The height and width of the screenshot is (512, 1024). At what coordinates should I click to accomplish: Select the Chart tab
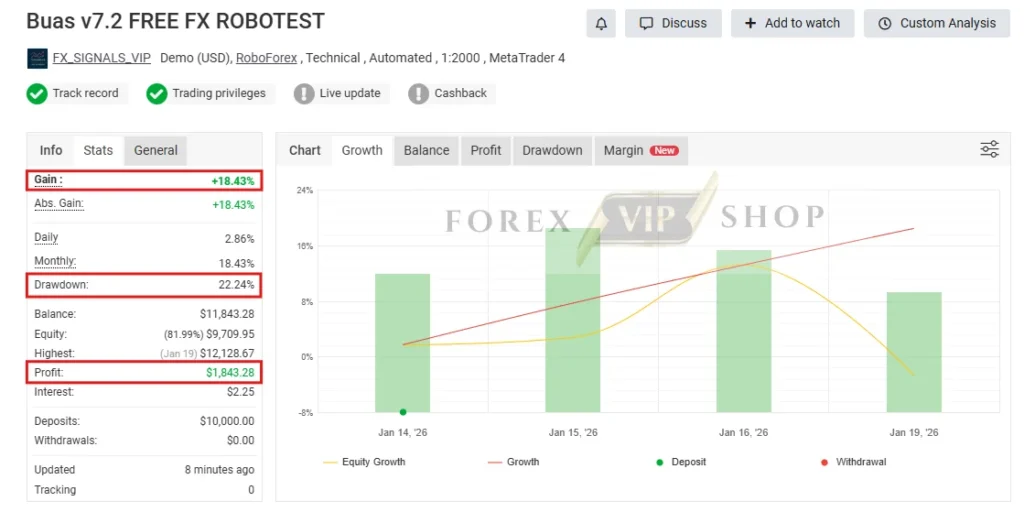(x=305, y=151)
